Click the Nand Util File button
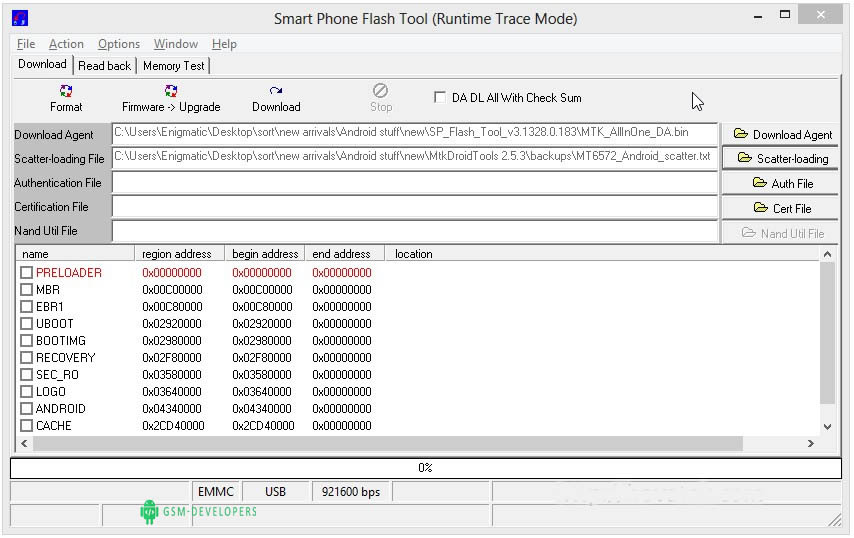The width and height of the screenshot is (854, 538). 780,234
